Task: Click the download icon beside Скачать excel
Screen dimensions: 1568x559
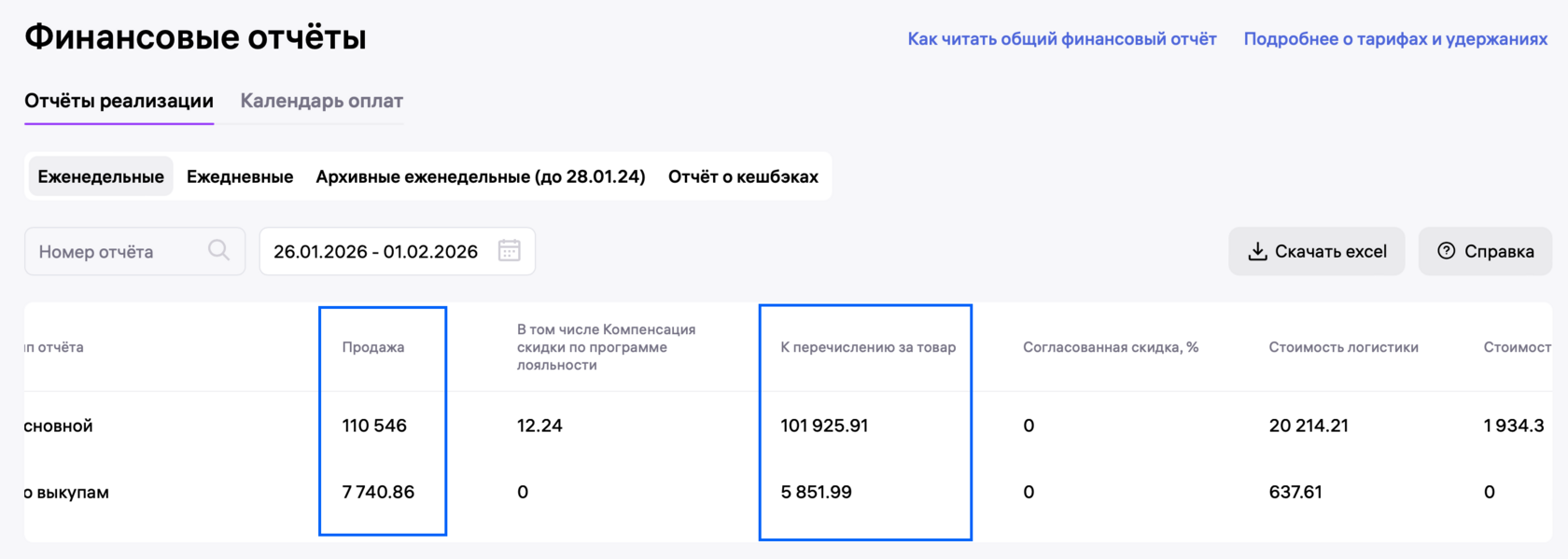Action: (1258, 251)
